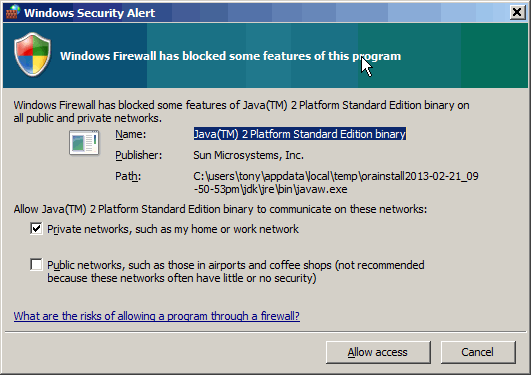Close the Windows Security Alert window
531x375 pixels.
click(517, 13)
